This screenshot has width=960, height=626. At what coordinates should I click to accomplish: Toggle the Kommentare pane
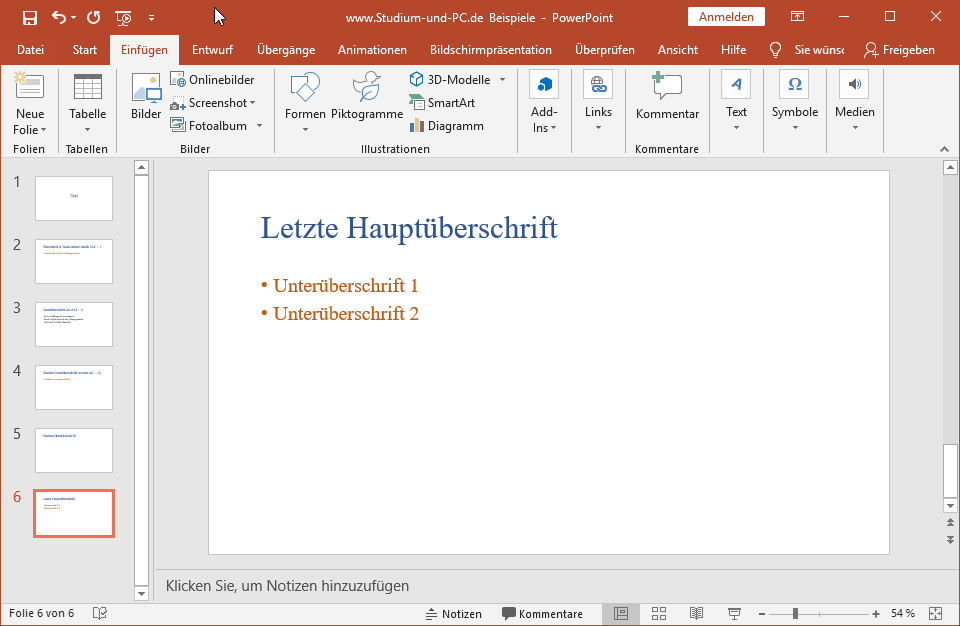click(542, 614)
